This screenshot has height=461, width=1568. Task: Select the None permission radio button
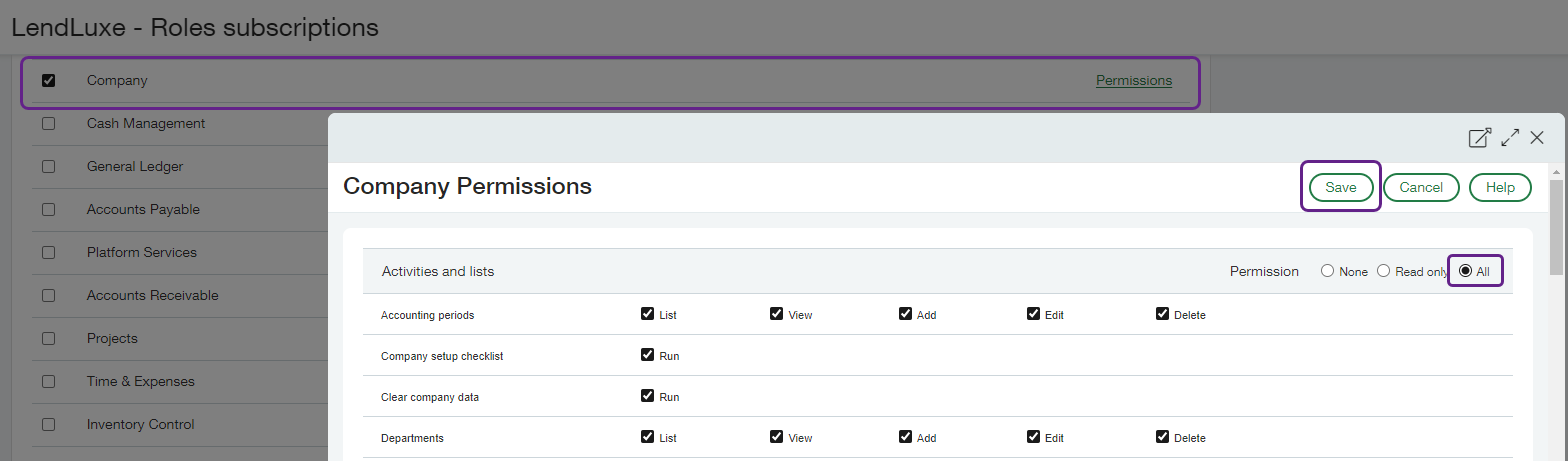pyautogui.click(x=1327, y=271)
